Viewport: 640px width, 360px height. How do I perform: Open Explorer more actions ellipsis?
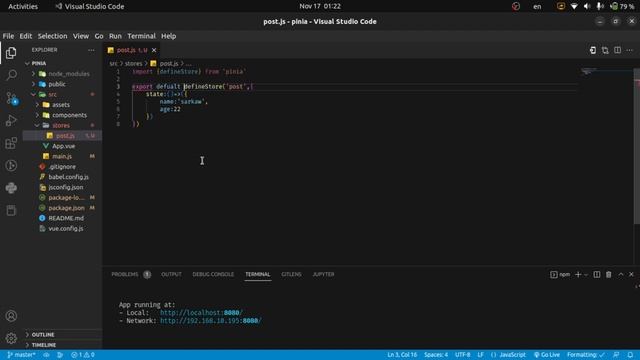[x=91, y=50]
